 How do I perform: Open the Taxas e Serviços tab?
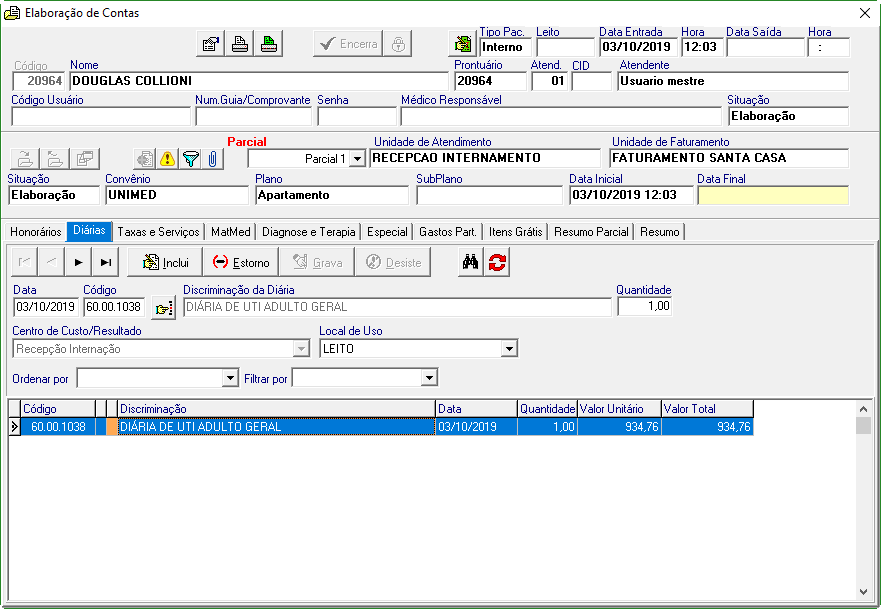coord(158,232)
